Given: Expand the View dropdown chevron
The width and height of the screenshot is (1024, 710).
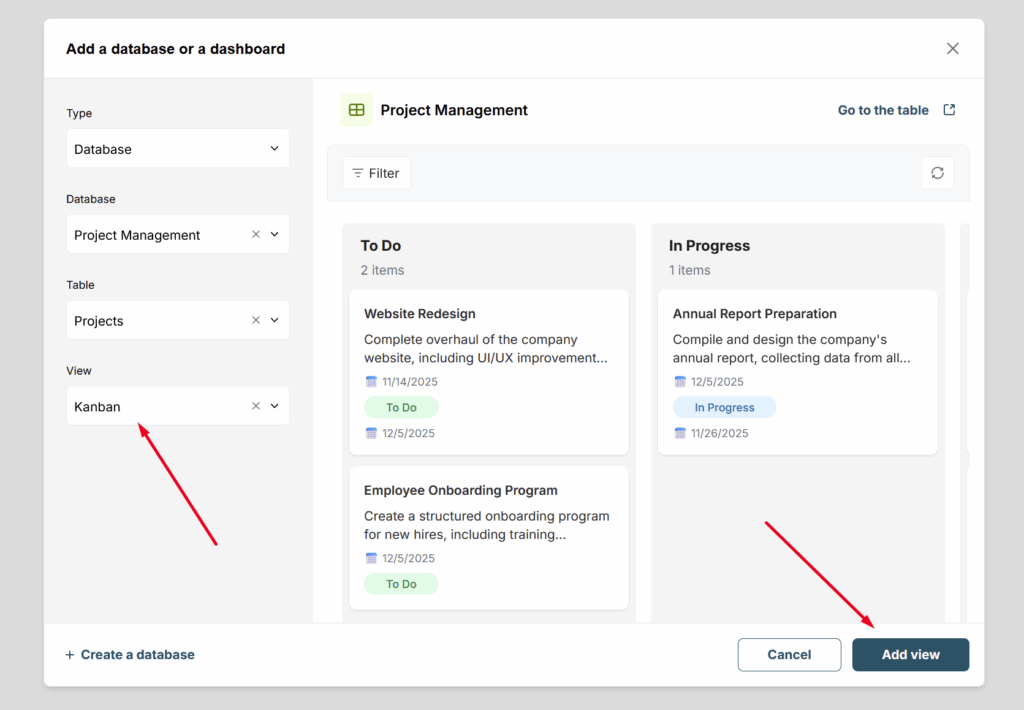Looking at the screenshot, I should coord(275,406).
